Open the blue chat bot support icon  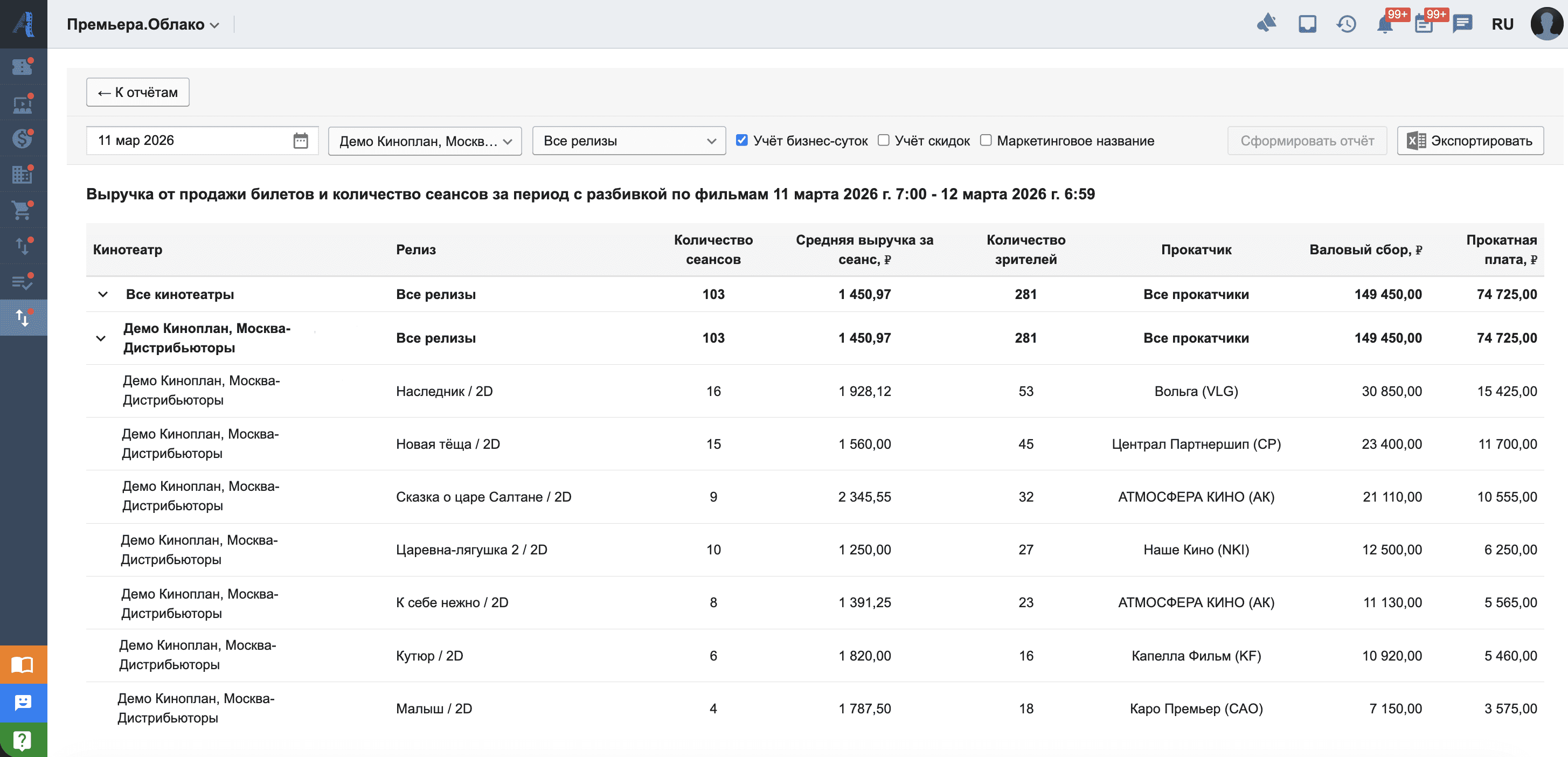(23, 703)
